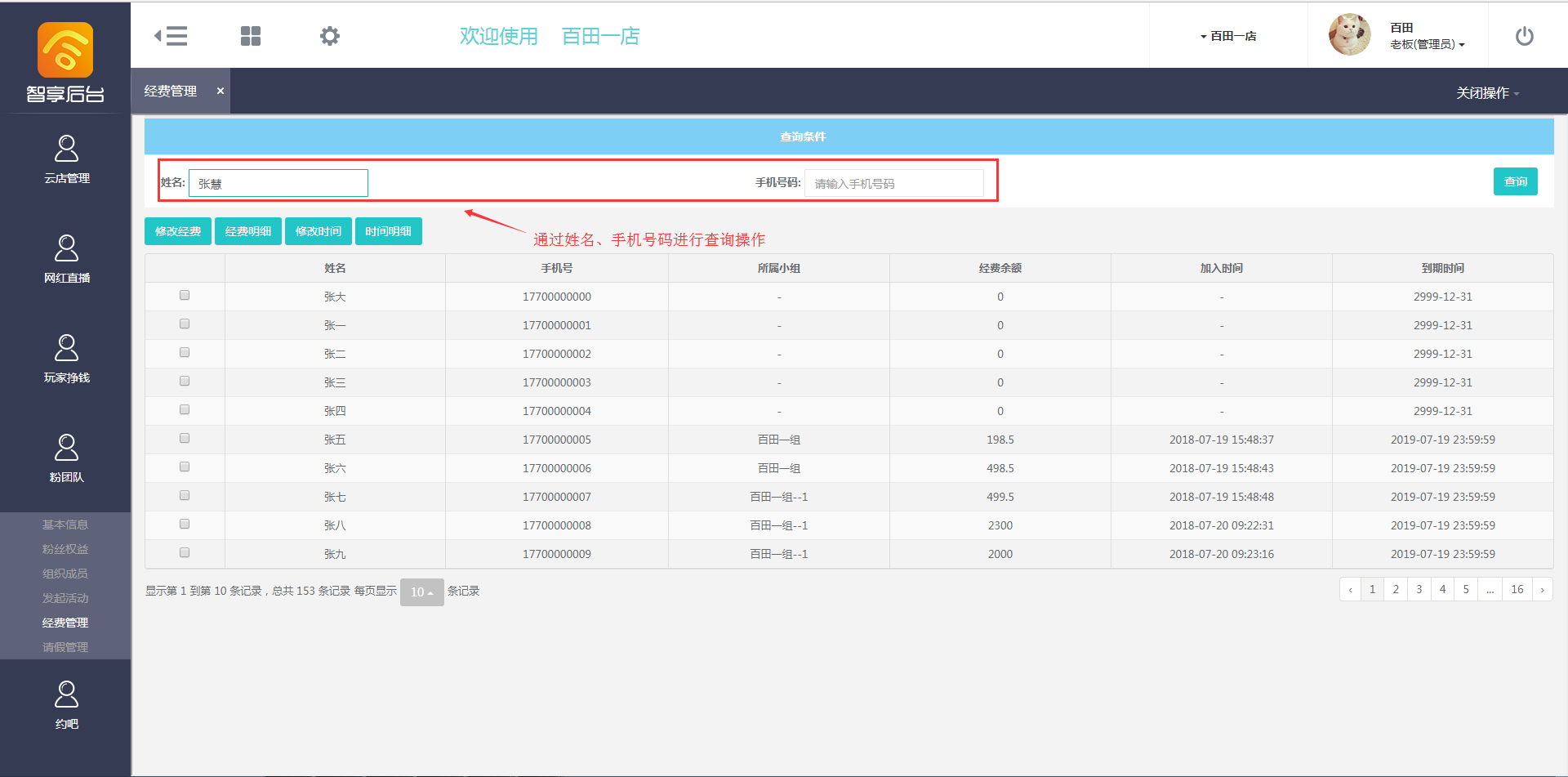Open 经费管理 submenu item in sidebar
The image size is (1568, 777).
[x=65, y=623]
